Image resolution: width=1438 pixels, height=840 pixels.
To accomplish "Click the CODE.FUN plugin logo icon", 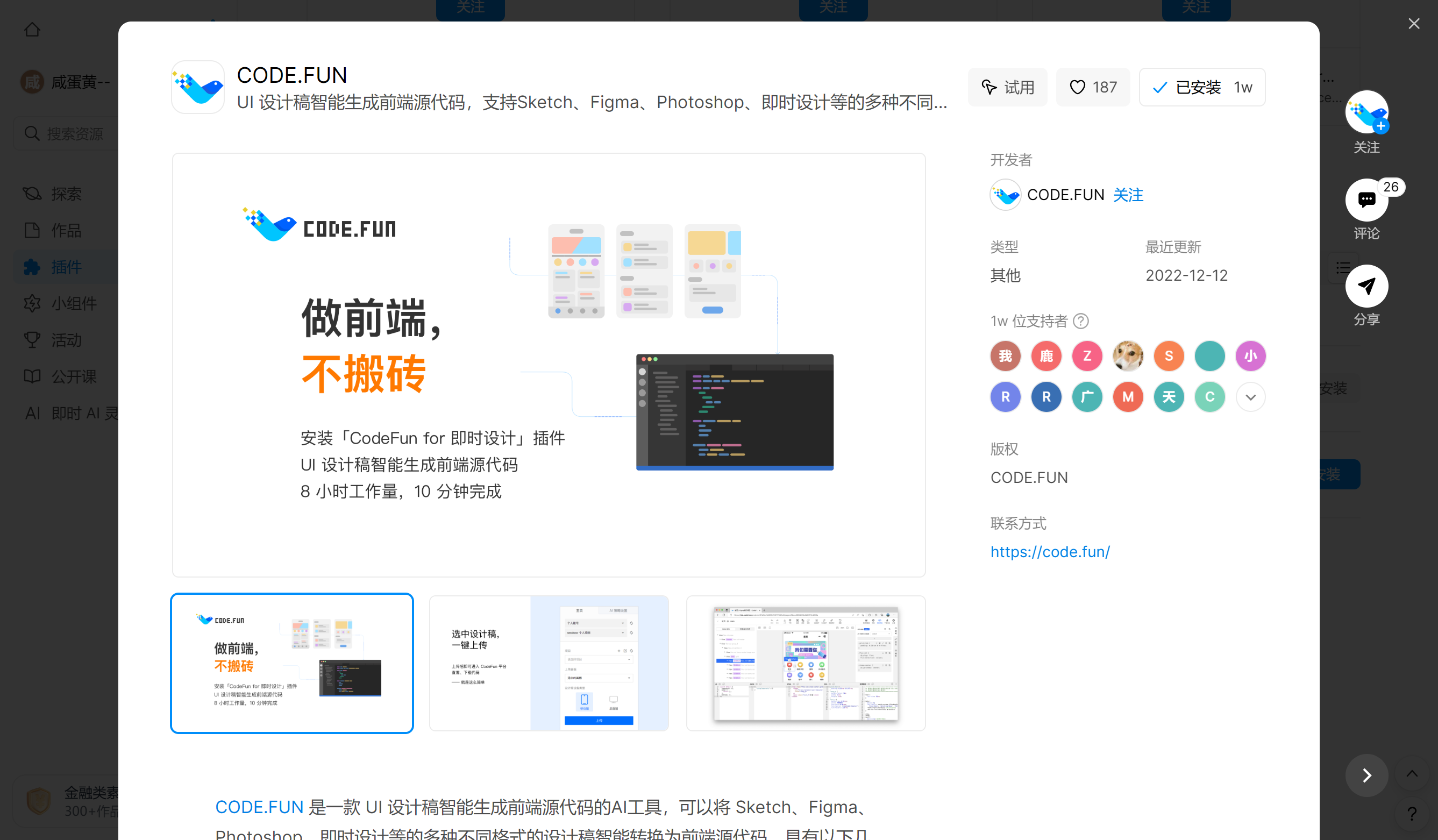I will 198,87.
